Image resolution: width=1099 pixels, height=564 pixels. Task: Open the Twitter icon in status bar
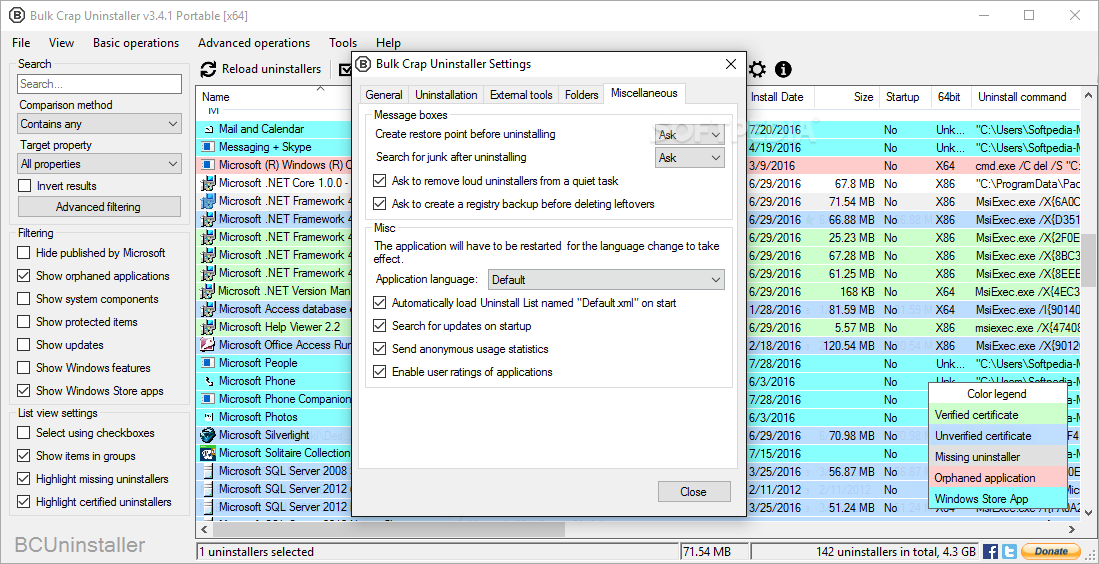[x=1009, y=551]
